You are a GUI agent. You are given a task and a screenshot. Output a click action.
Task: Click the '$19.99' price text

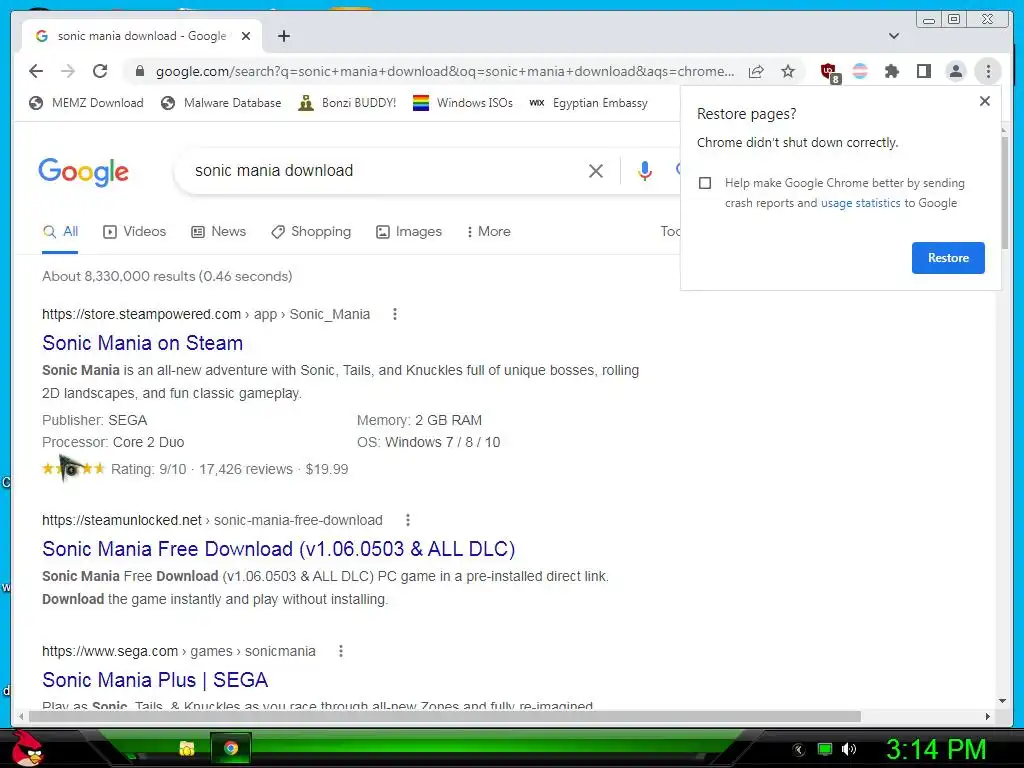tap(327, 469)
